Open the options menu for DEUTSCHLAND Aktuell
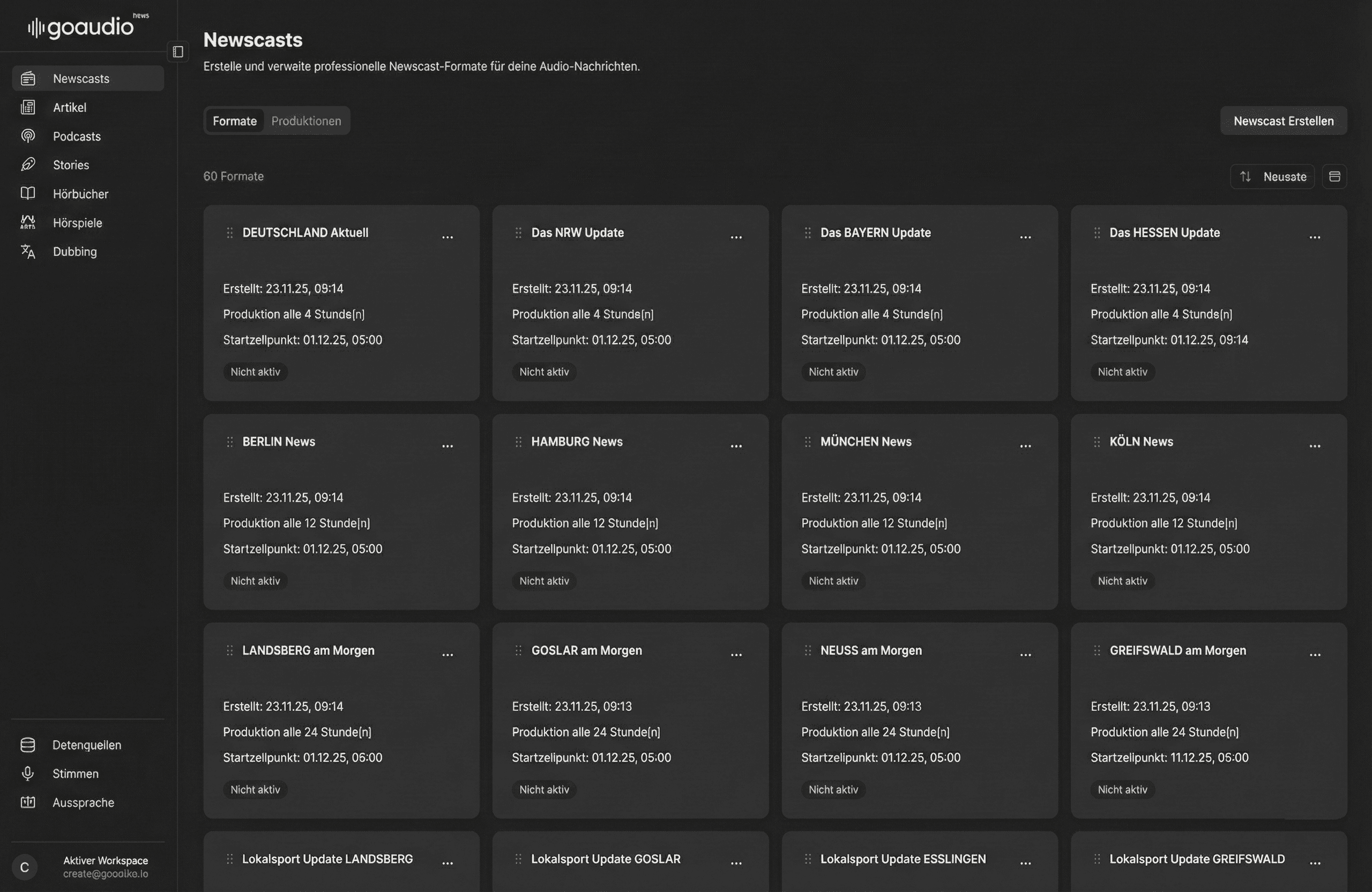 pos(448,237)
